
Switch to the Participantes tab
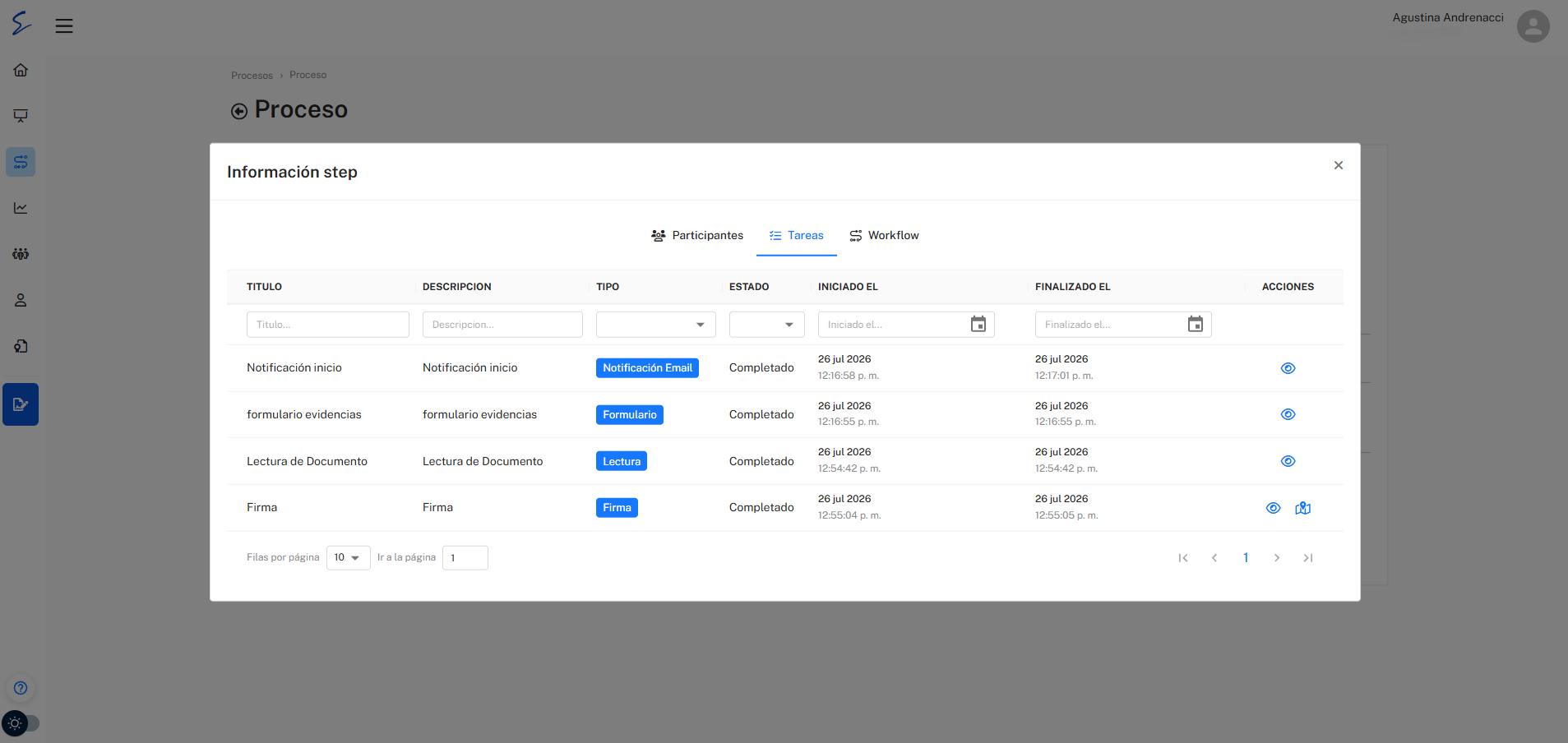(697, 235)
